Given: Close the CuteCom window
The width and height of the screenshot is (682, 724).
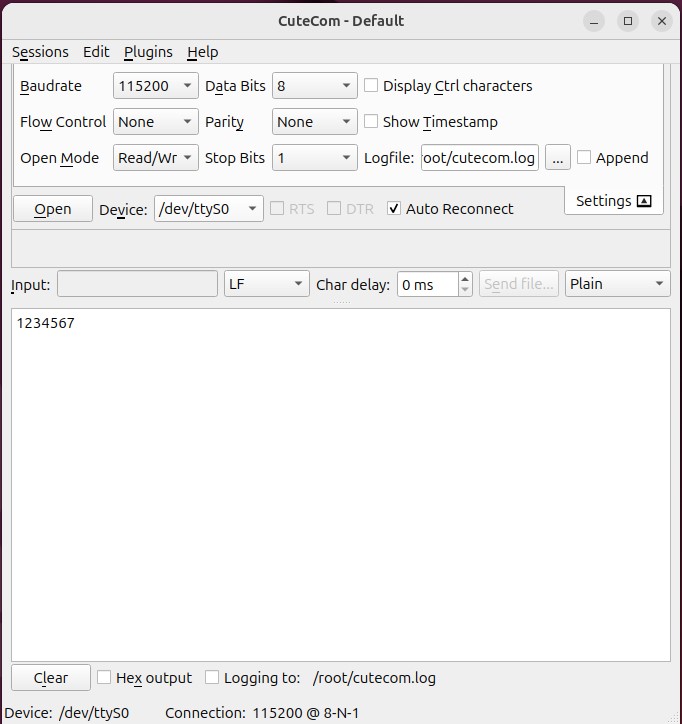Looking at the screenshot, I should tap(662, 21).
